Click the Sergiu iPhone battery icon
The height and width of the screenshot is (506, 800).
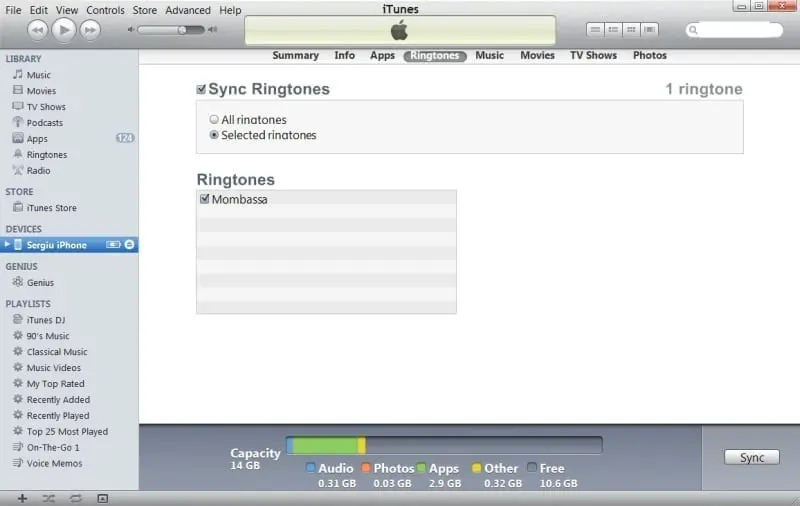coord(113,245)
